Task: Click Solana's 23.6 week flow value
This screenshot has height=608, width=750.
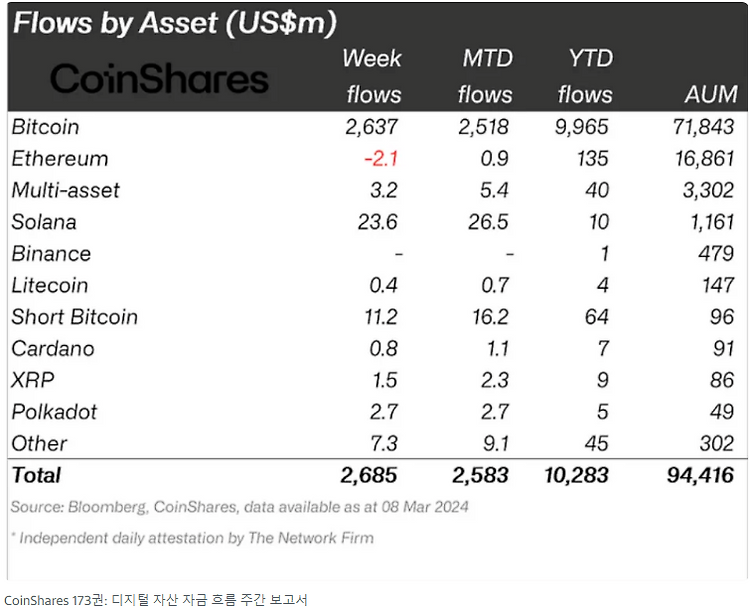Action: (377, 222)
